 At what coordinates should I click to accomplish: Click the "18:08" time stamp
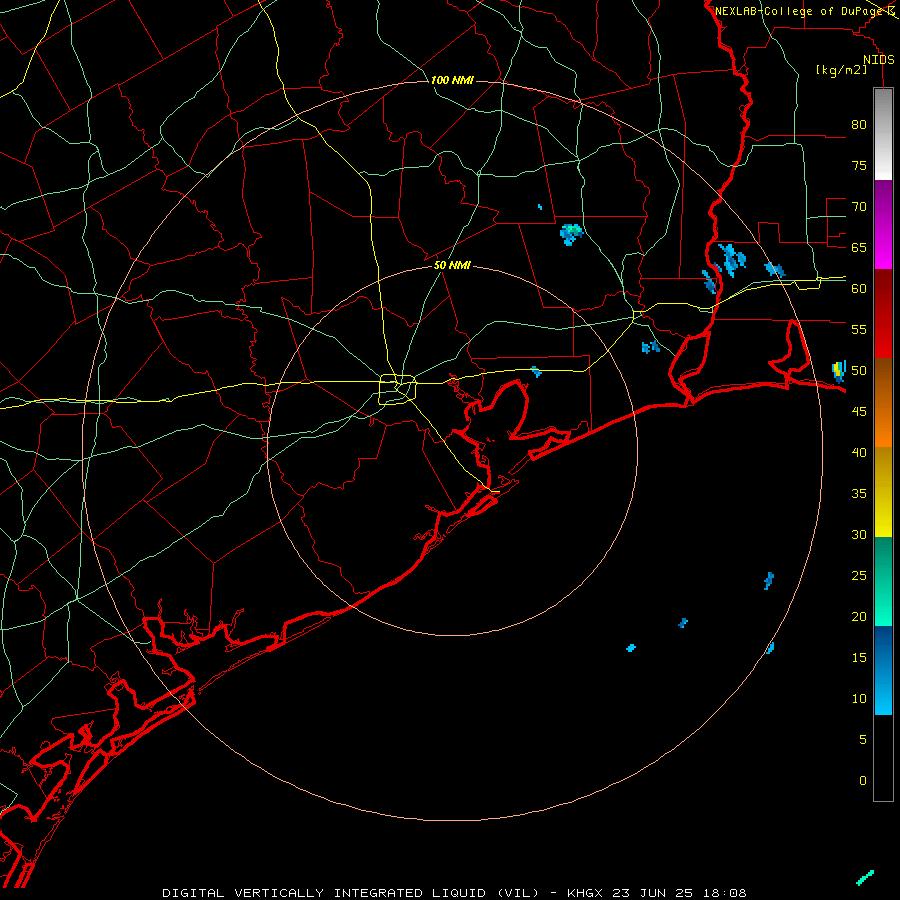tap(726, 893)
